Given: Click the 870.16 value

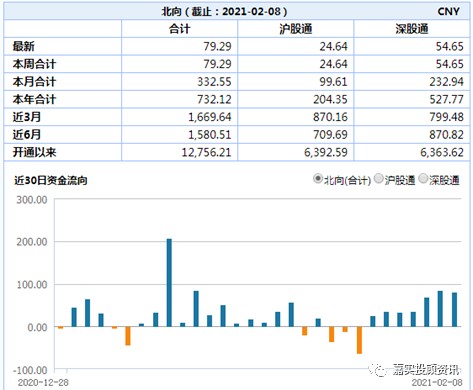Looking at the screenshot, I should [x=330, y=117].
